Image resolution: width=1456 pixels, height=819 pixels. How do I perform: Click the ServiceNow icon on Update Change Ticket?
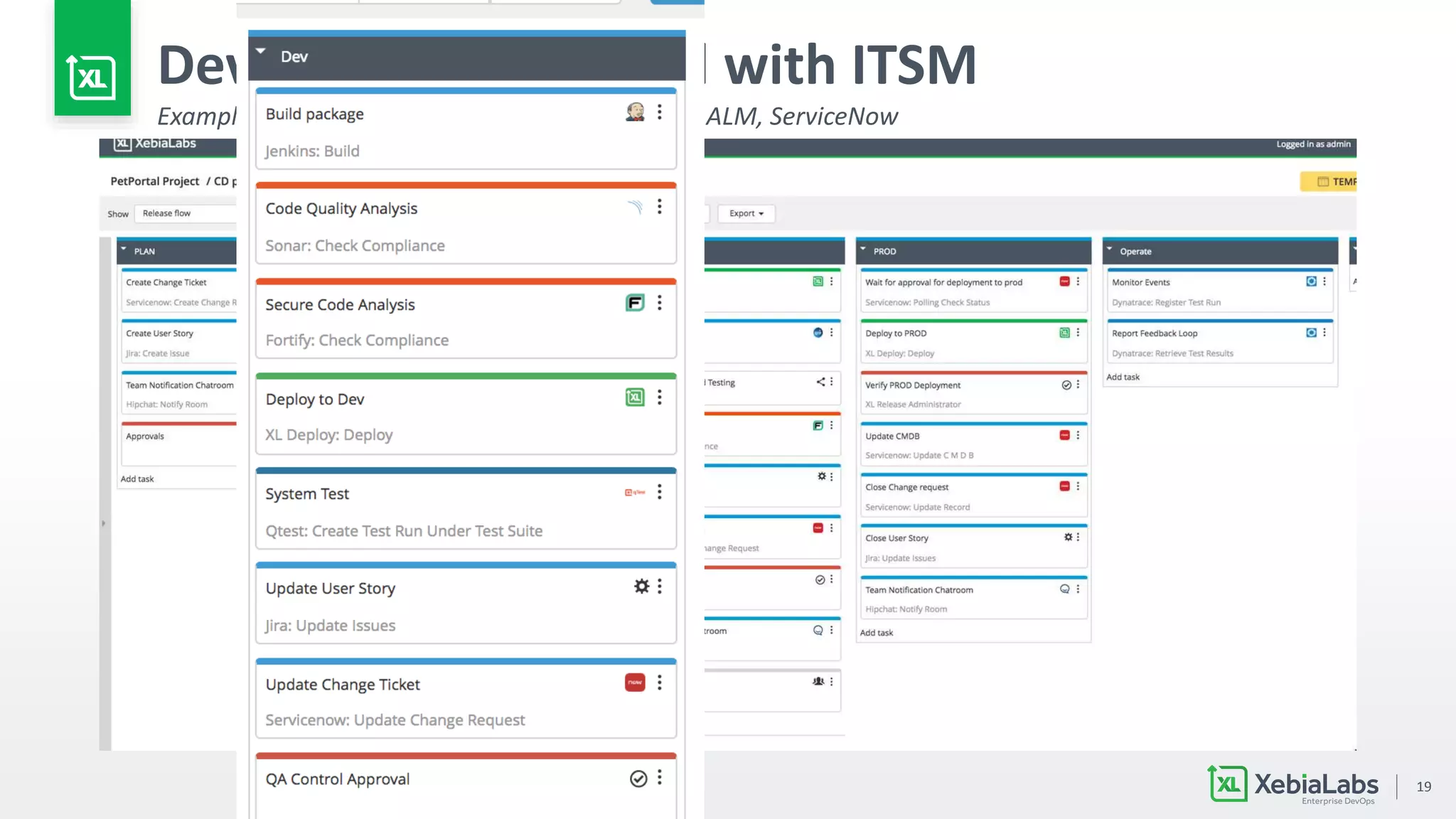click(635, 682)
